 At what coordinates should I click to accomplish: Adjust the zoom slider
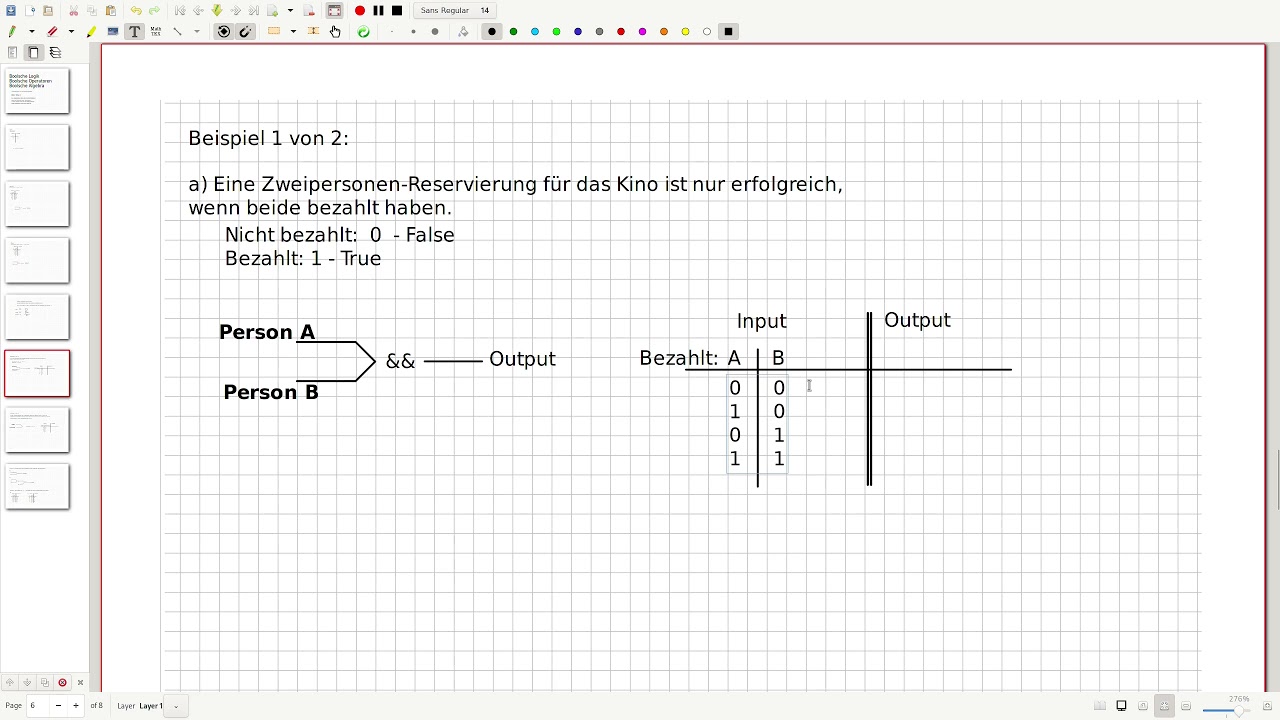tap(1226, 710)
